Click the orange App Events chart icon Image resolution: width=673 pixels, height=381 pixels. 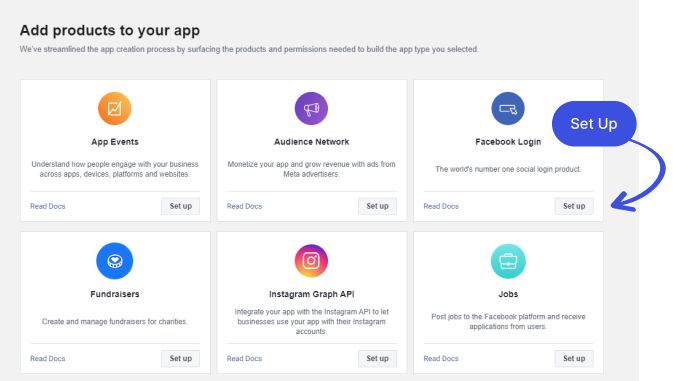click(115, 109)
